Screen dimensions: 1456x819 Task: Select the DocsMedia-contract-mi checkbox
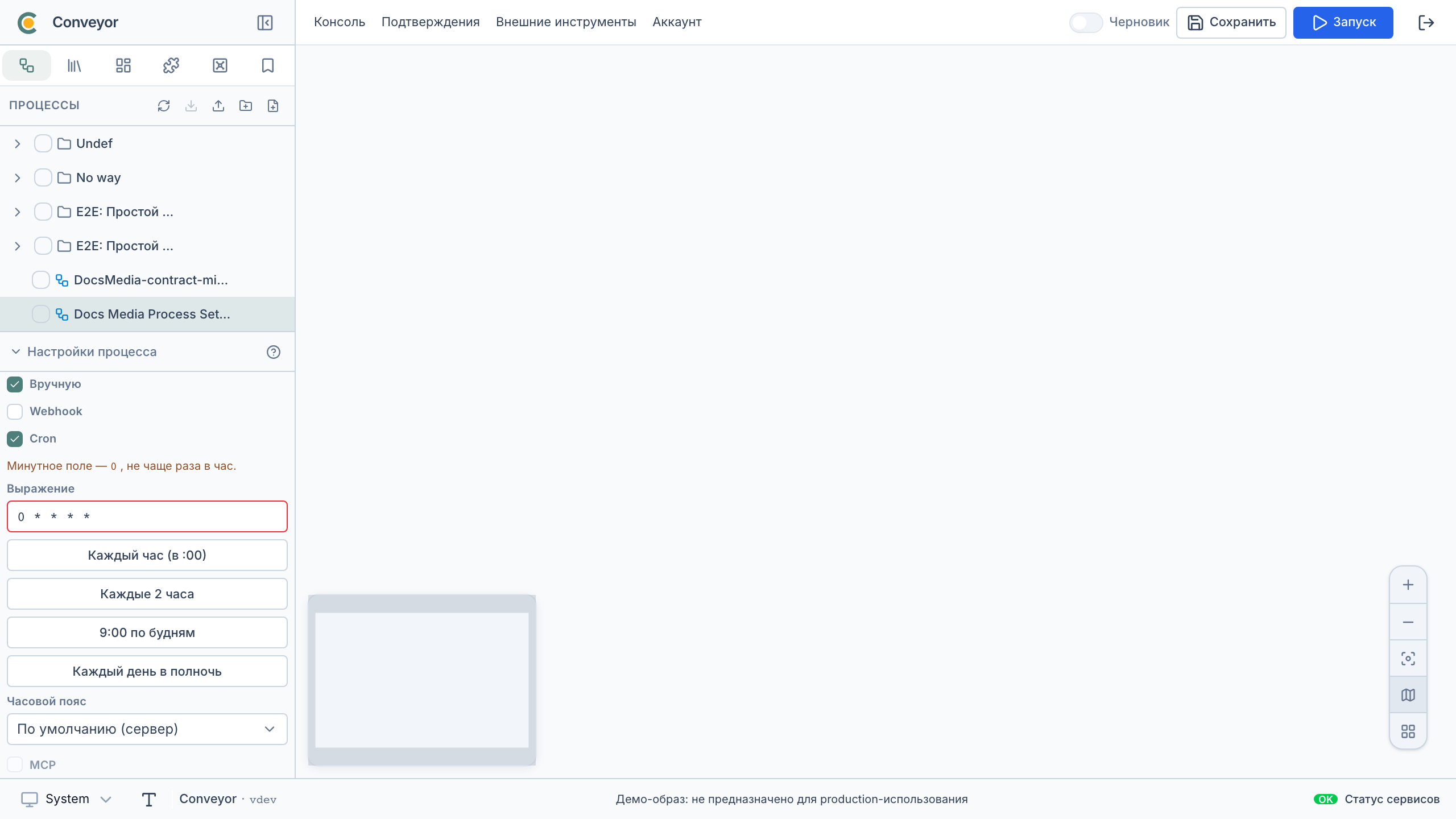pyautogui.click(x=41, y=280)
